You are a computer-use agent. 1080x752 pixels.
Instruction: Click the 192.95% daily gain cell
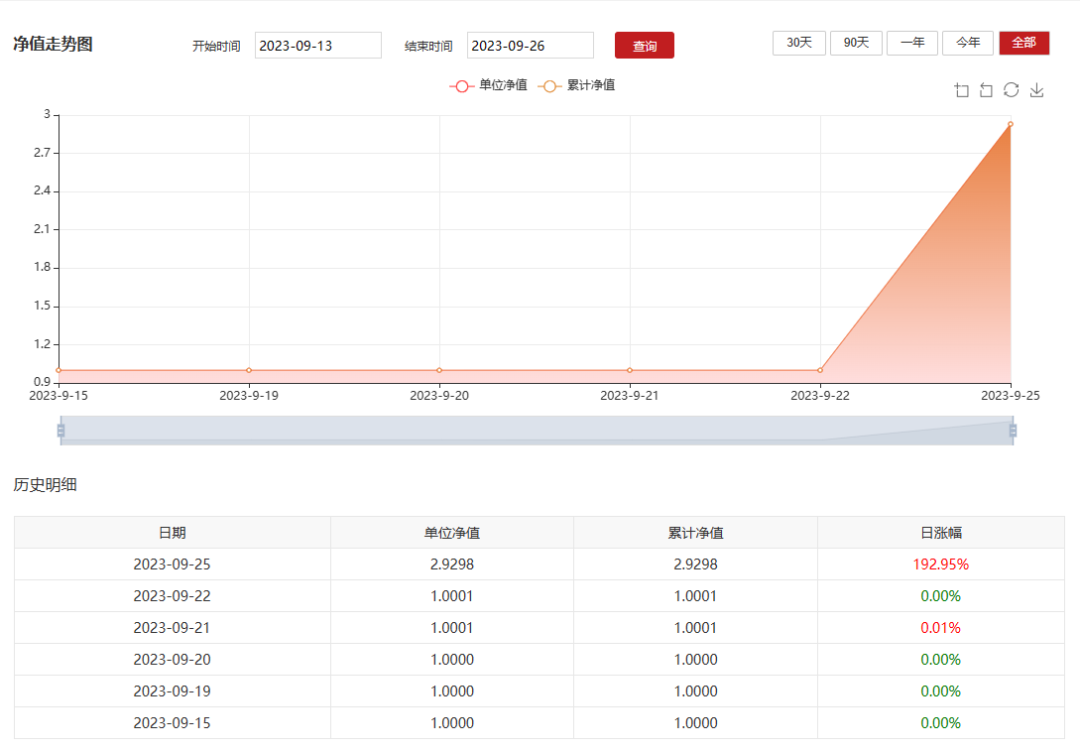pos(940,564)
